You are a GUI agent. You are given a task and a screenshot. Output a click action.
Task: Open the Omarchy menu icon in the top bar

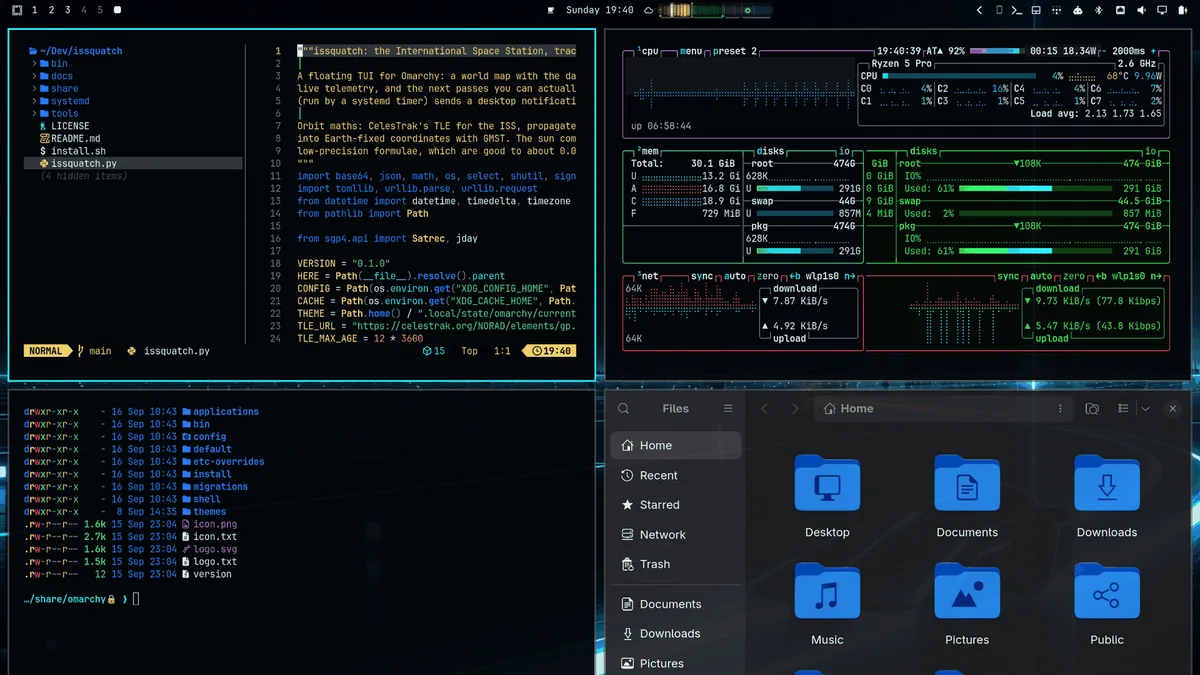pyautogui.click(x=17, y=10)
